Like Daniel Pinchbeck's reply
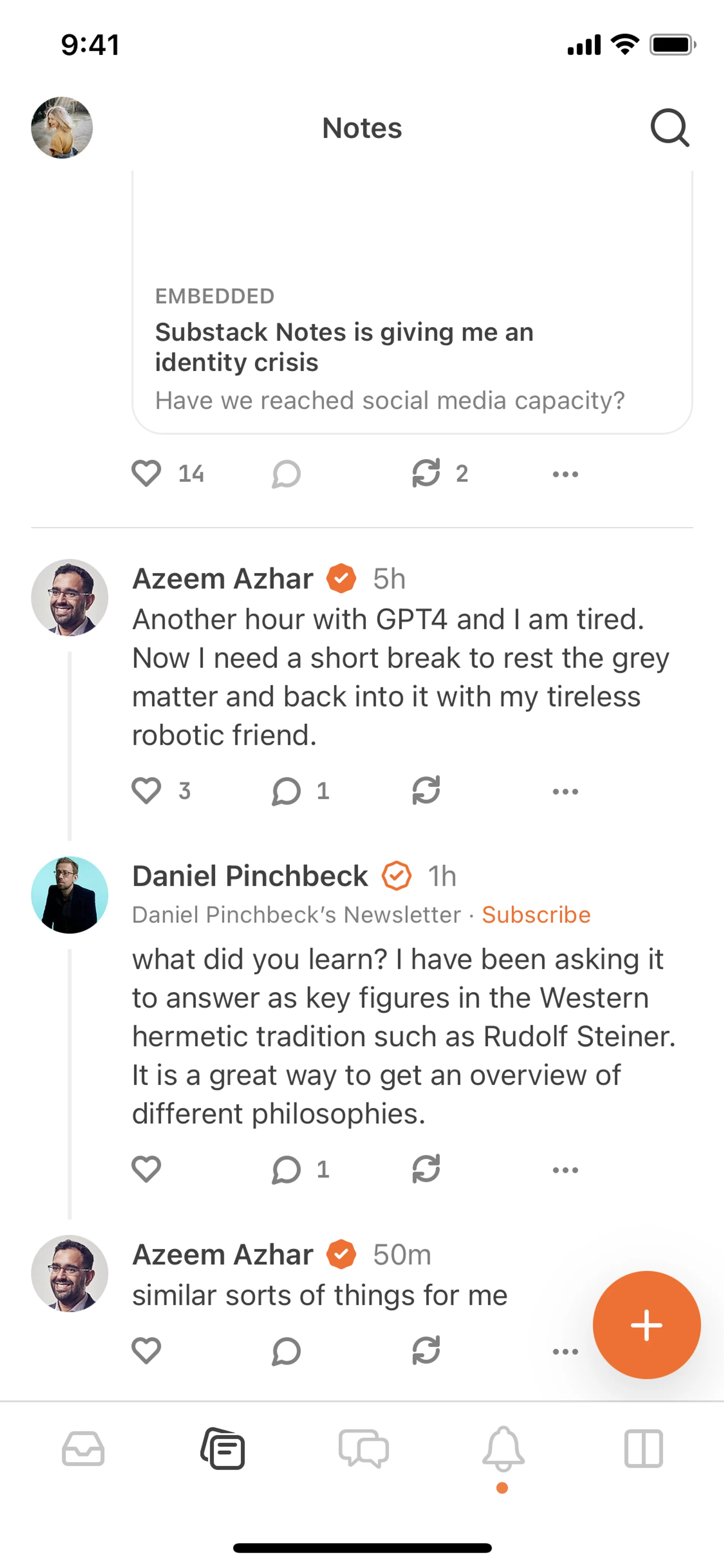This screenshot has height=1568, width=724. point(147,1169)
